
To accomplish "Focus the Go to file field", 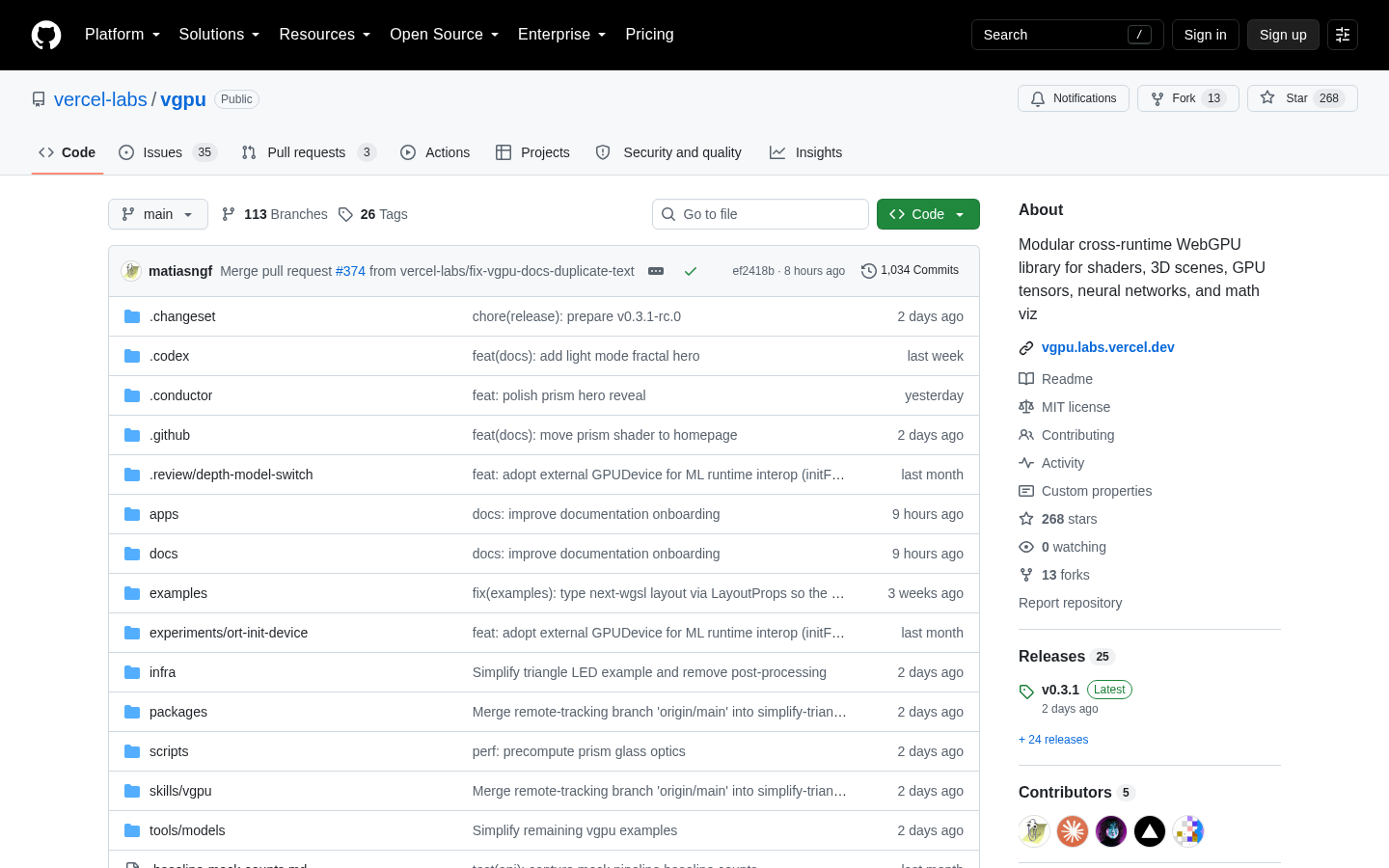I will pos(760,214).
